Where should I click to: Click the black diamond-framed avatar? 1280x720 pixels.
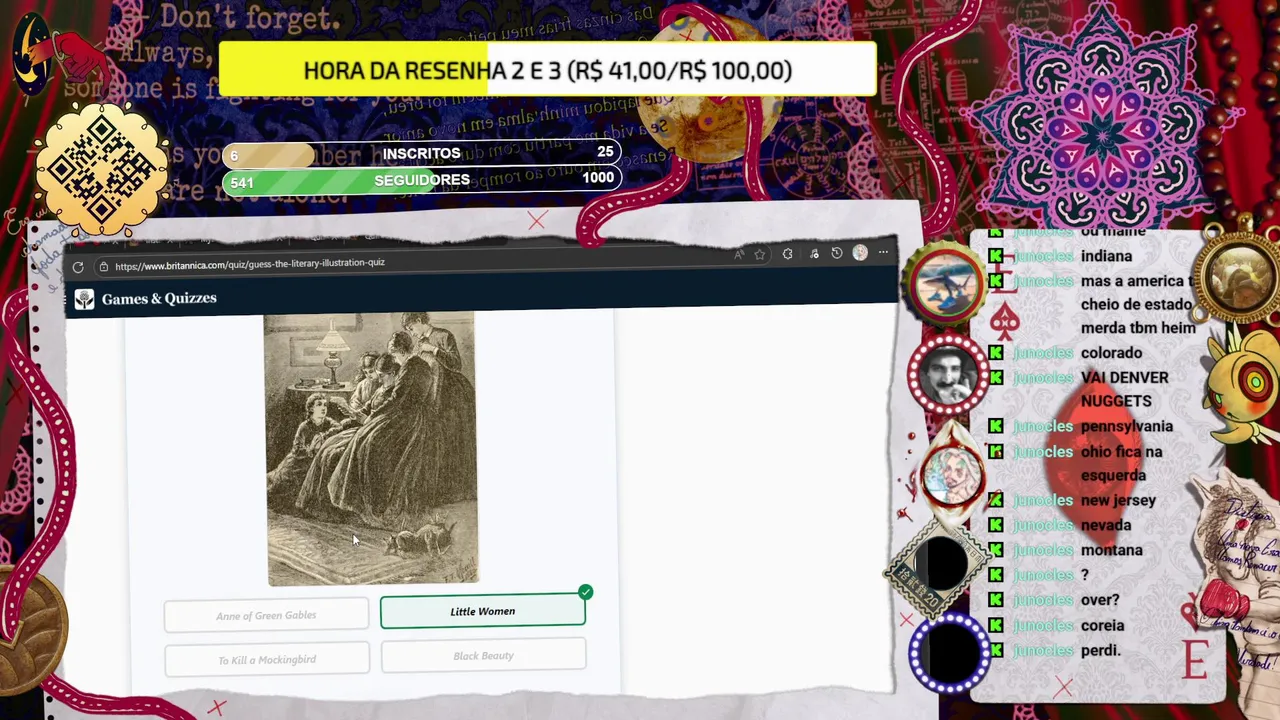[x=937, y=565]
